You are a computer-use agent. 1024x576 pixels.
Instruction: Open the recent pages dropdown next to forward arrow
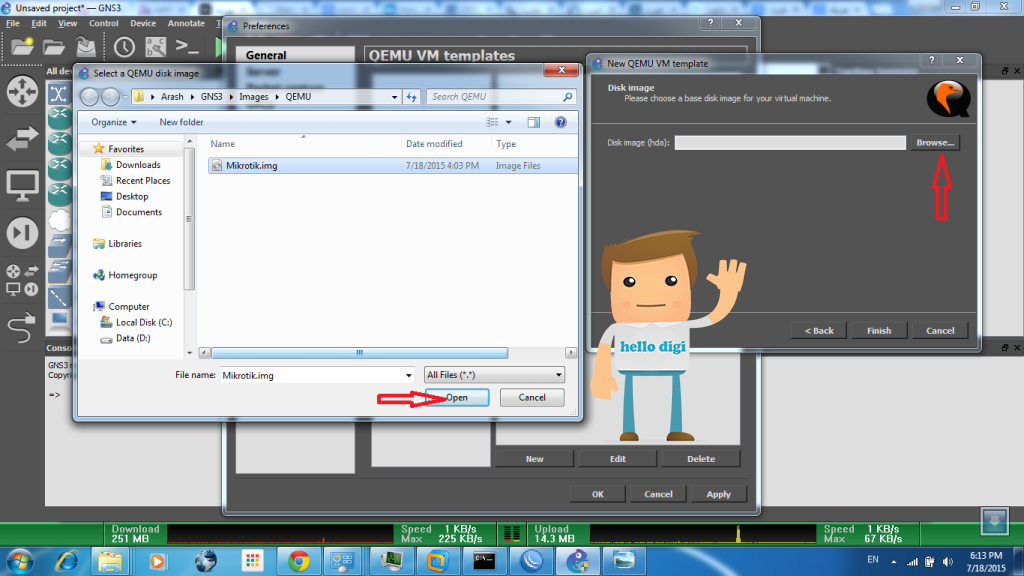[125, 97]
